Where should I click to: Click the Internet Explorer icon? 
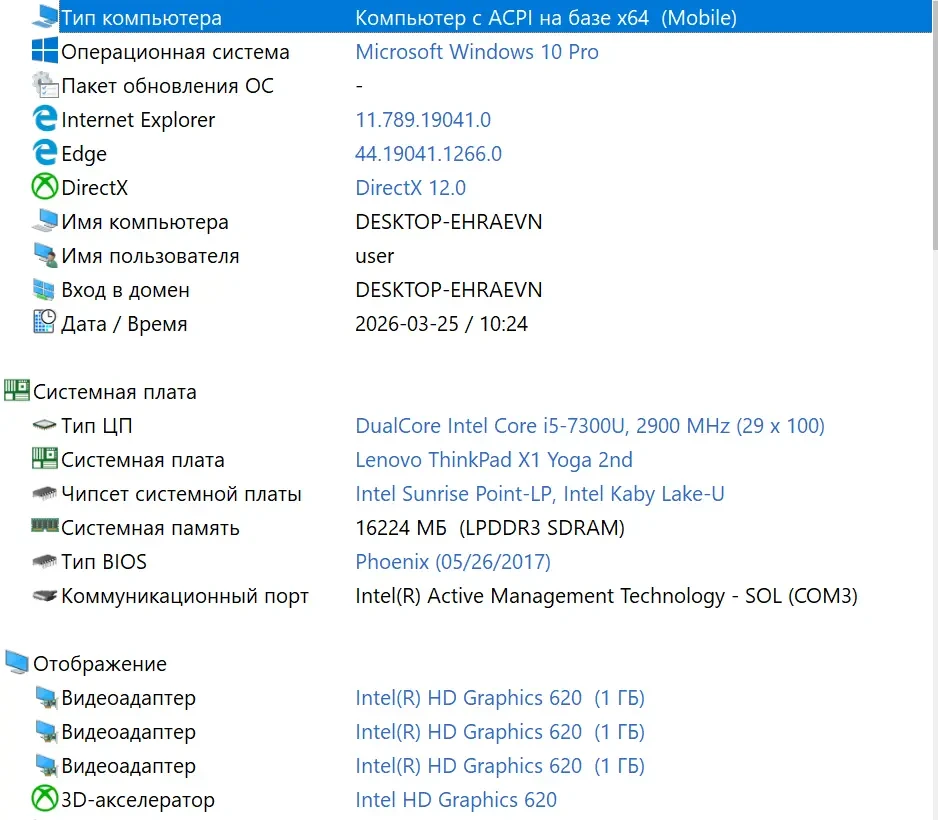tap(44, 119)
